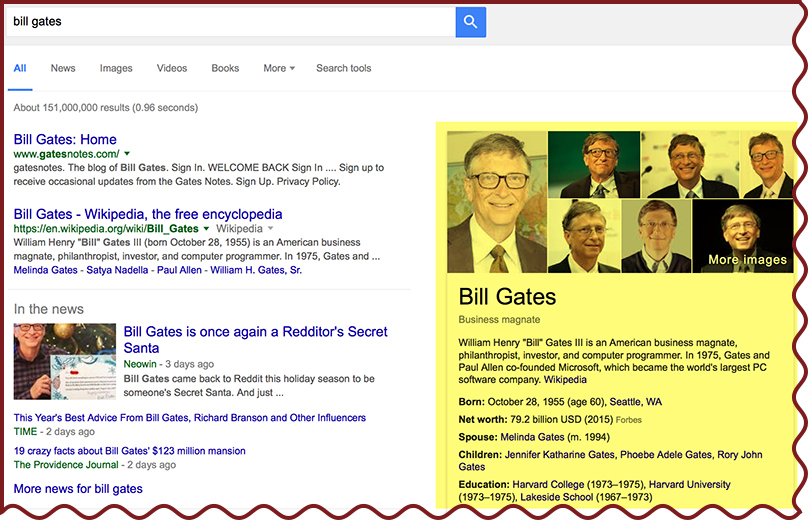Click the 'In the news' heading

pyautogui.click(x=48, y=309)
